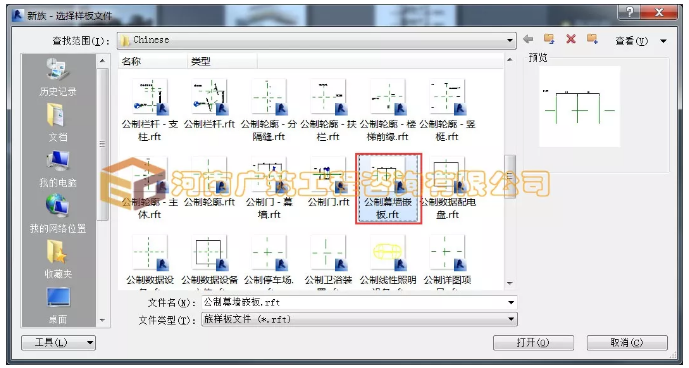Open 我的电脑 in the places bar
The width and height of the screenshot is (689, 368).
58,168
